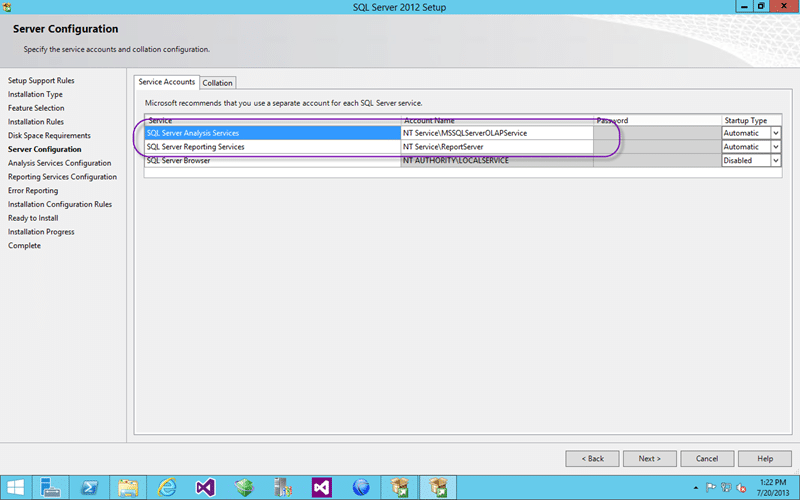Launch Internet Explorer from the taskbar

[167, 488]
